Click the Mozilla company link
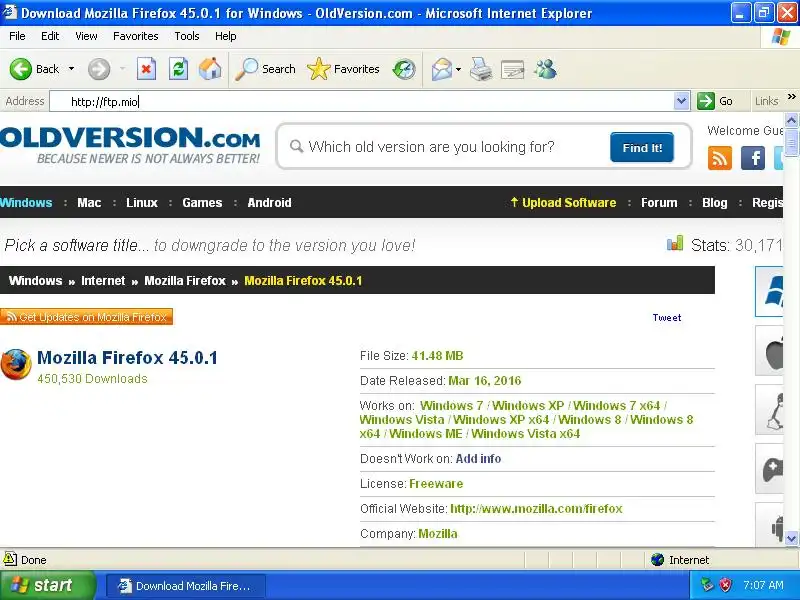This screenshot has height=600, width=800. [x=438, y=534]
